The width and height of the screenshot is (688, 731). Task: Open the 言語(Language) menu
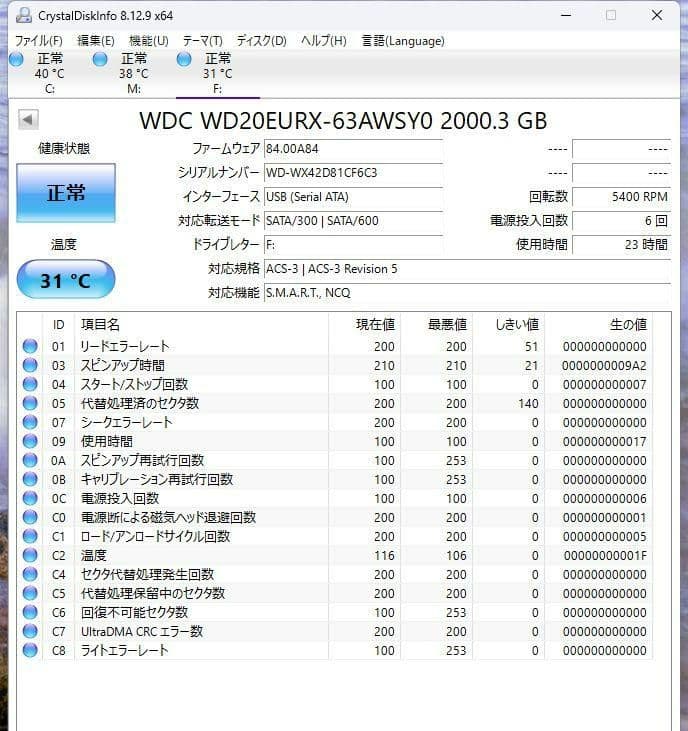pyautogui.click(x=403, y=41)
